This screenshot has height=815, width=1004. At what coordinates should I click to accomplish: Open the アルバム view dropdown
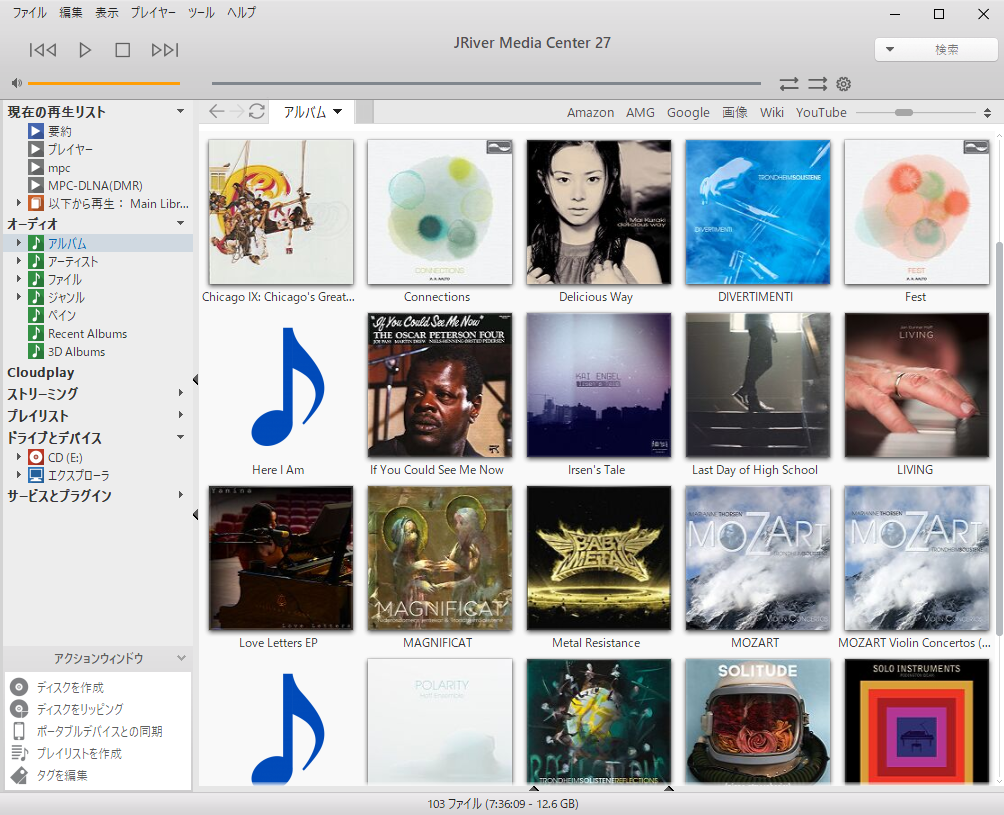click(313, 112)
